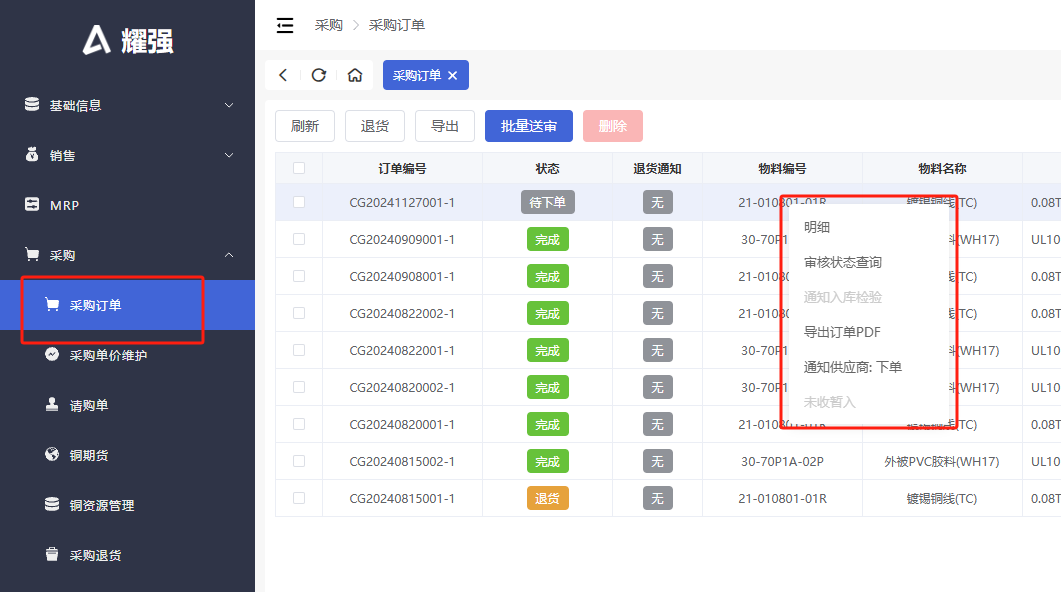Viewport: 1061px width, 592px height.
Task: Click the sidebar collapse hamburger icon
Action: 285,26
